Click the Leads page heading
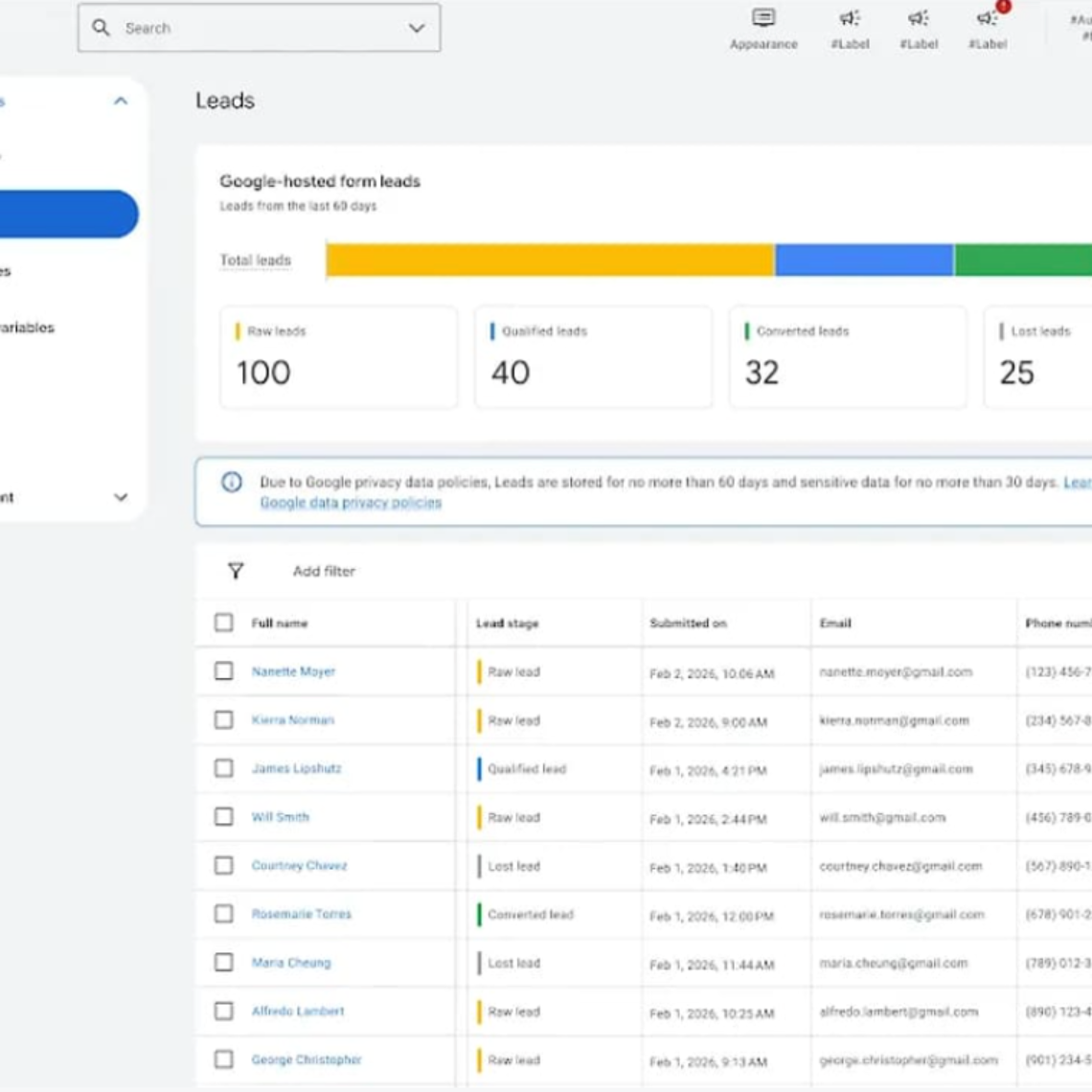The height and width of the screenshot is (1092, 1092). [x=225, y=101]
